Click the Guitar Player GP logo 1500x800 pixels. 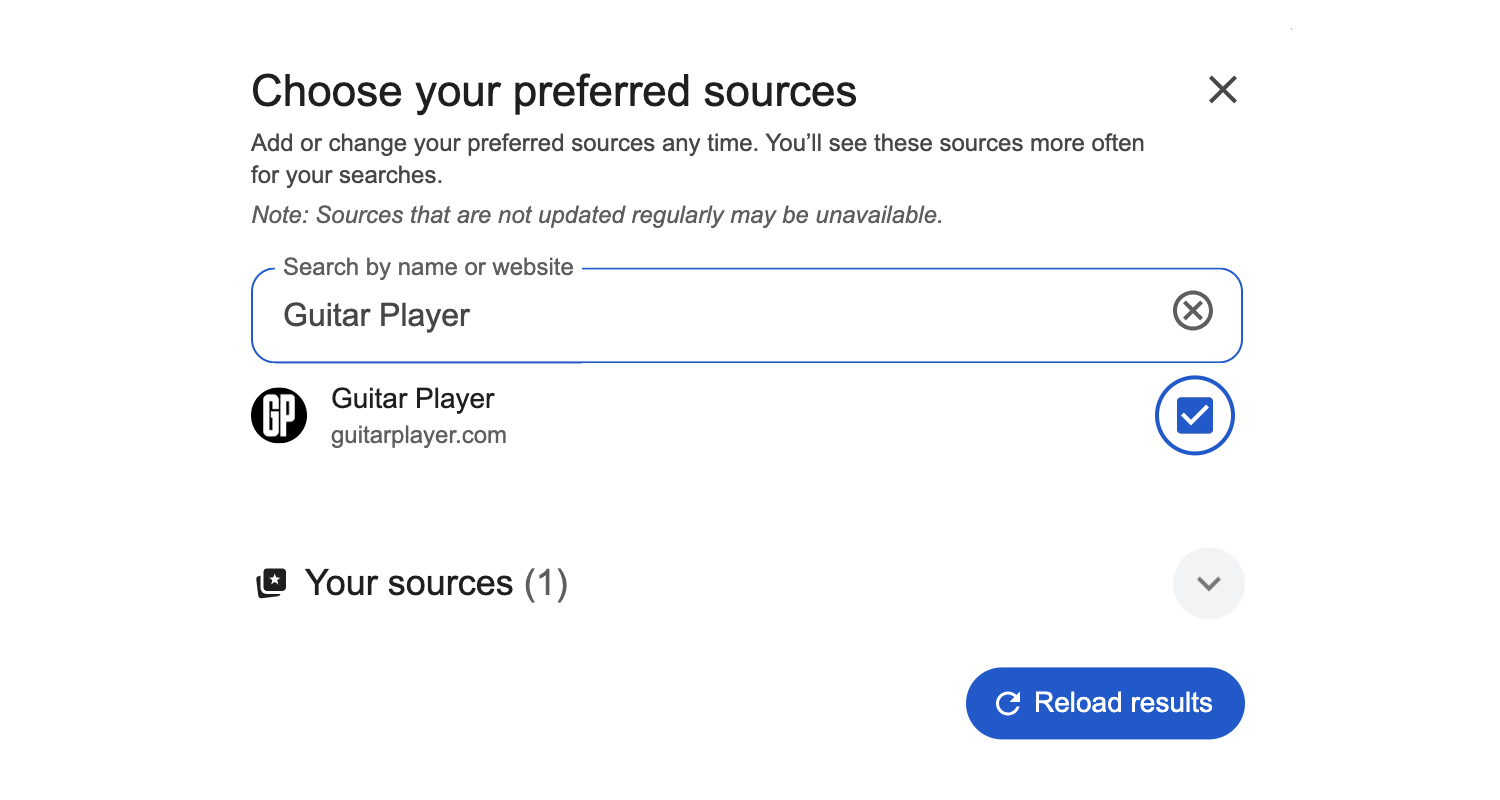[279, 416]
